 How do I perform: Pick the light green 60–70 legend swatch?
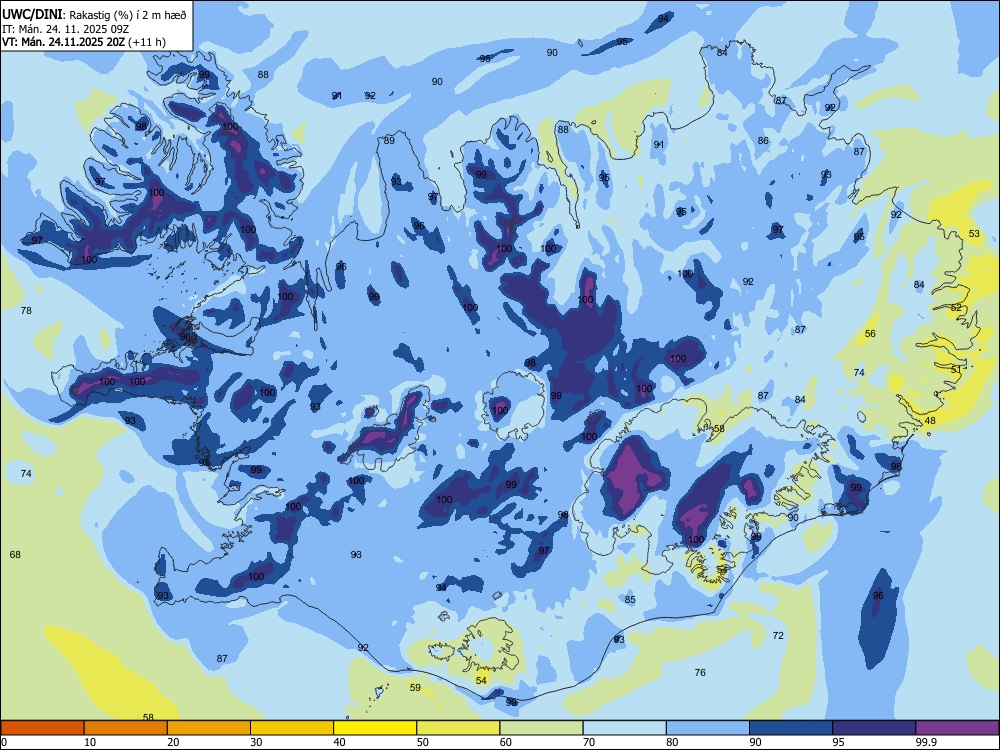pos(541,728)
